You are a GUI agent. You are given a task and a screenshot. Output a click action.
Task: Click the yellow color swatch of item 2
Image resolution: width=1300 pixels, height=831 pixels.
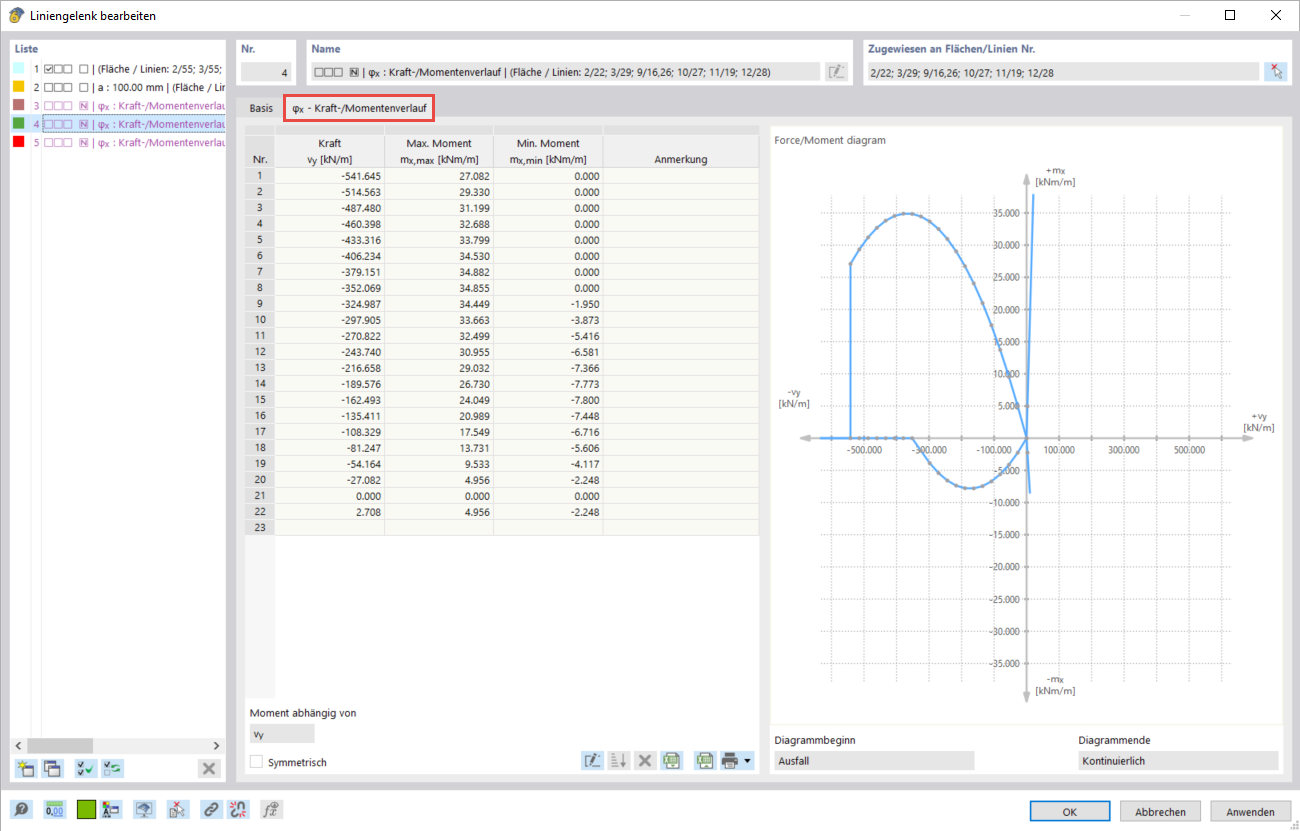click(19, 87)
